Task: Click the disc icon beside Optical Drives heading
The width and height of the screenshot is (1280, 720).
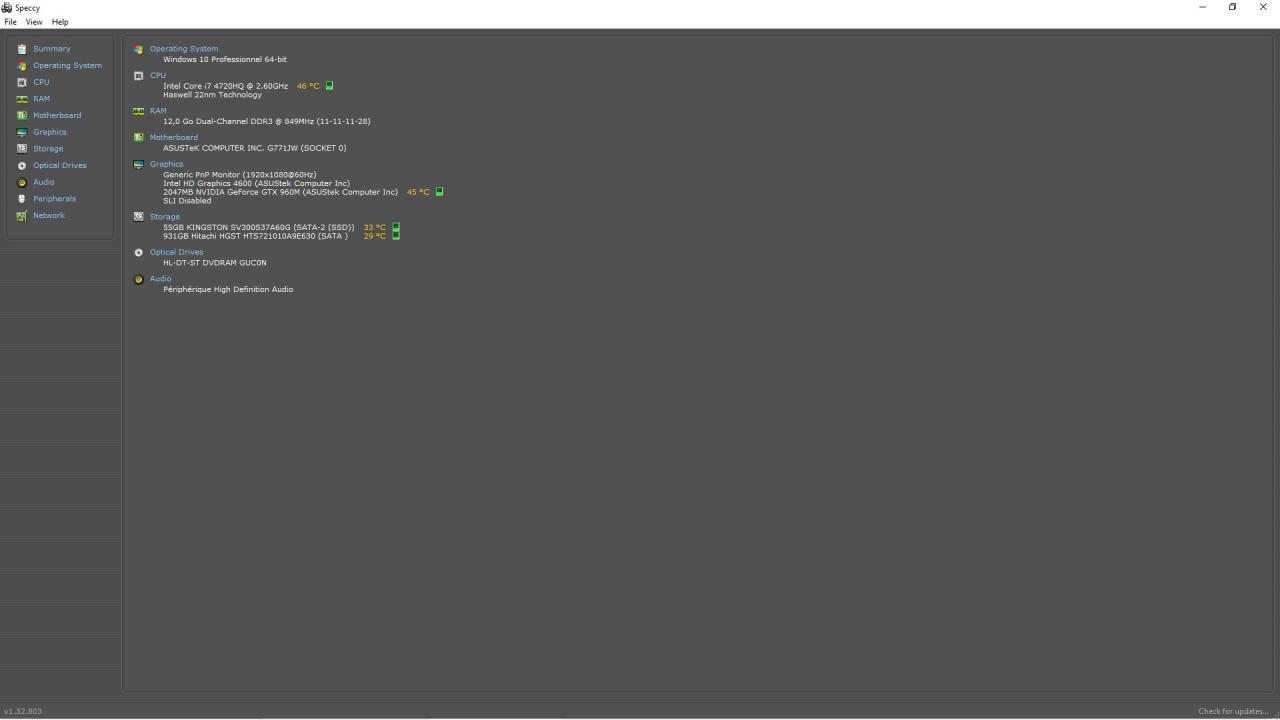Action: coord(138,252)
